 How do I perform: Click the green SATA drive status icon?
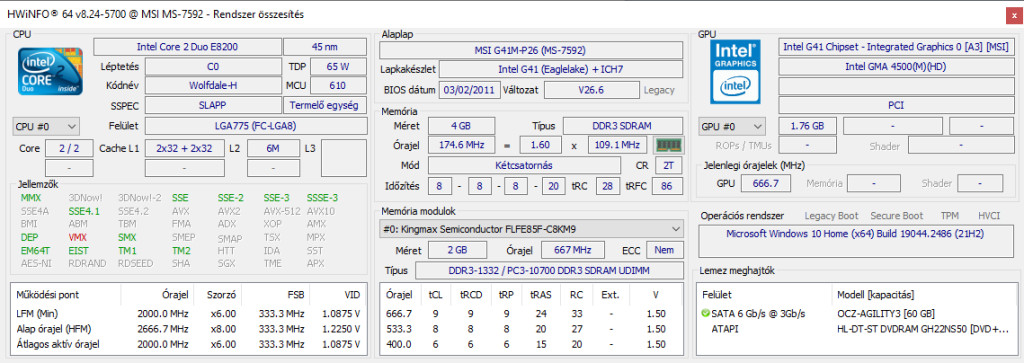[705, 313]
